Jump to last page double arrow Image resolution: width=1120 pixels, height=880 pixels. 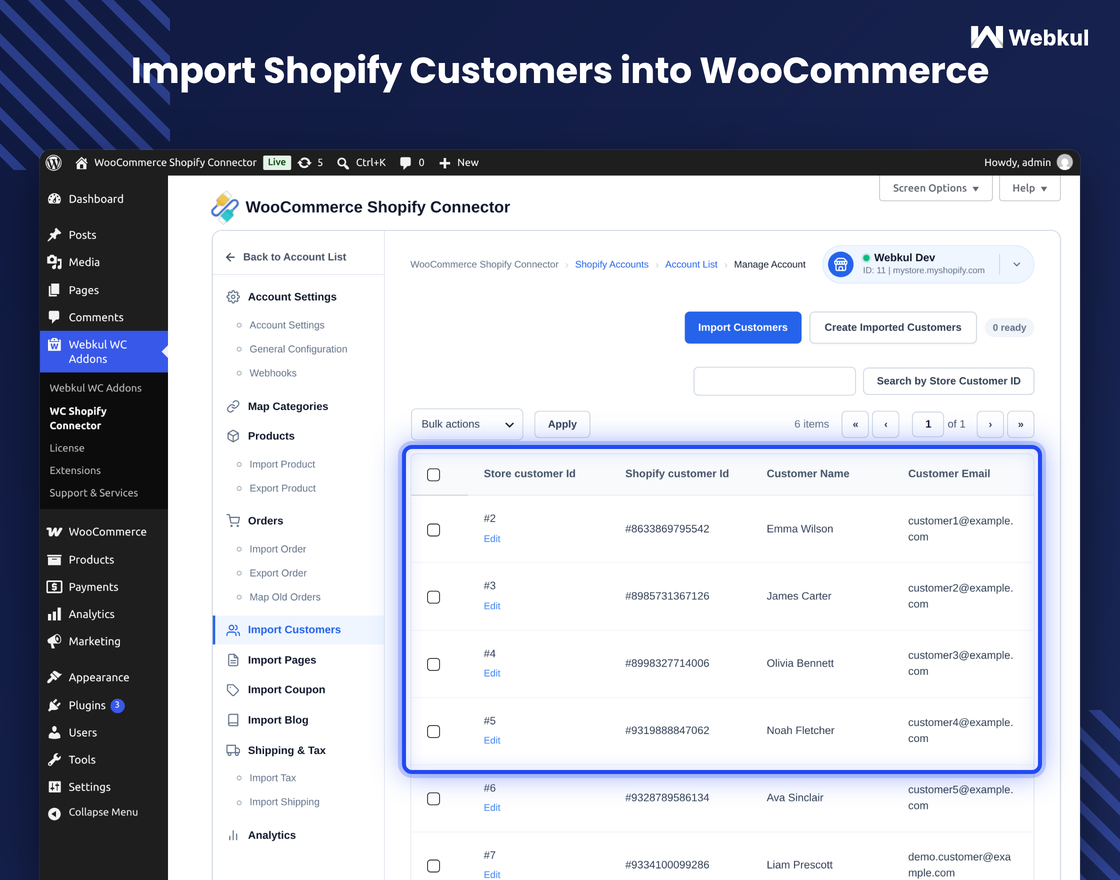[1021, 424]
